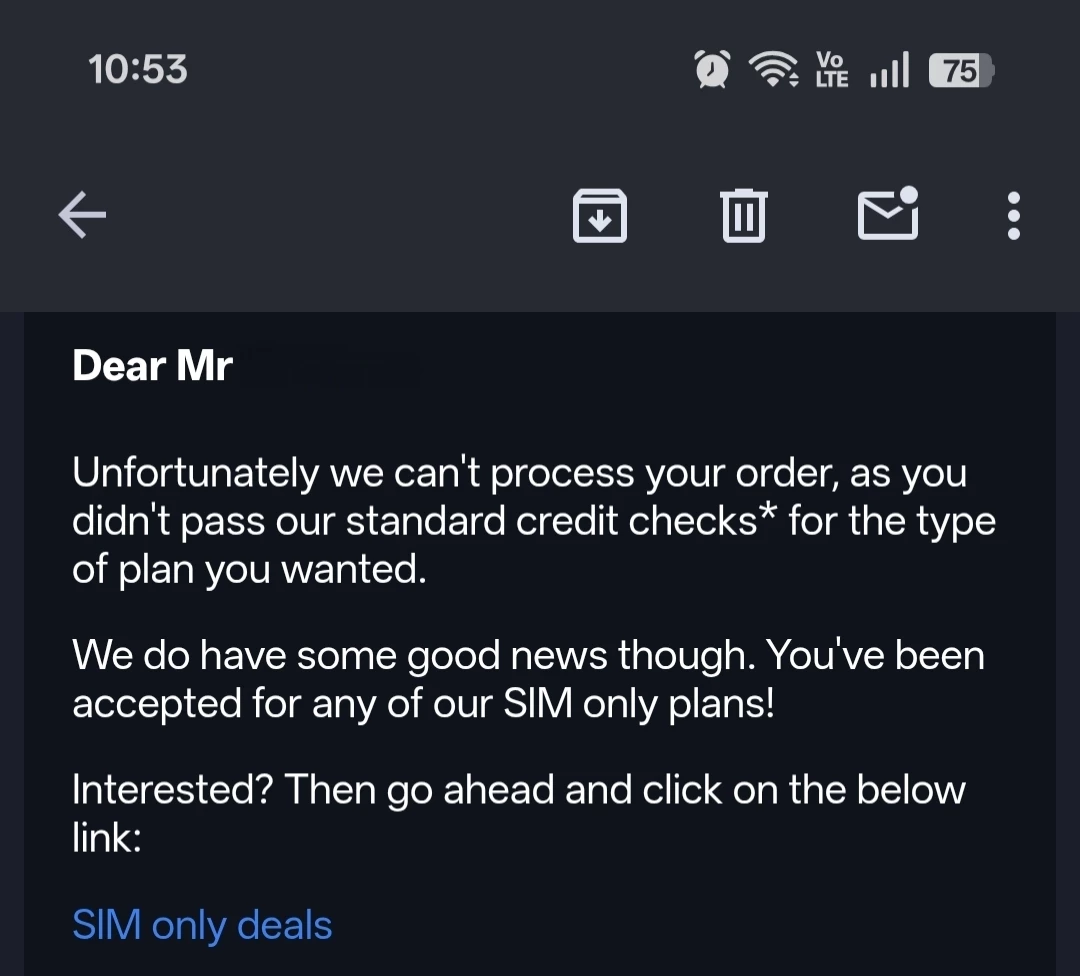Click the blurred surname after "Dear Mr"
Viewport: 1080px width, 976px height.
(330, 368)
